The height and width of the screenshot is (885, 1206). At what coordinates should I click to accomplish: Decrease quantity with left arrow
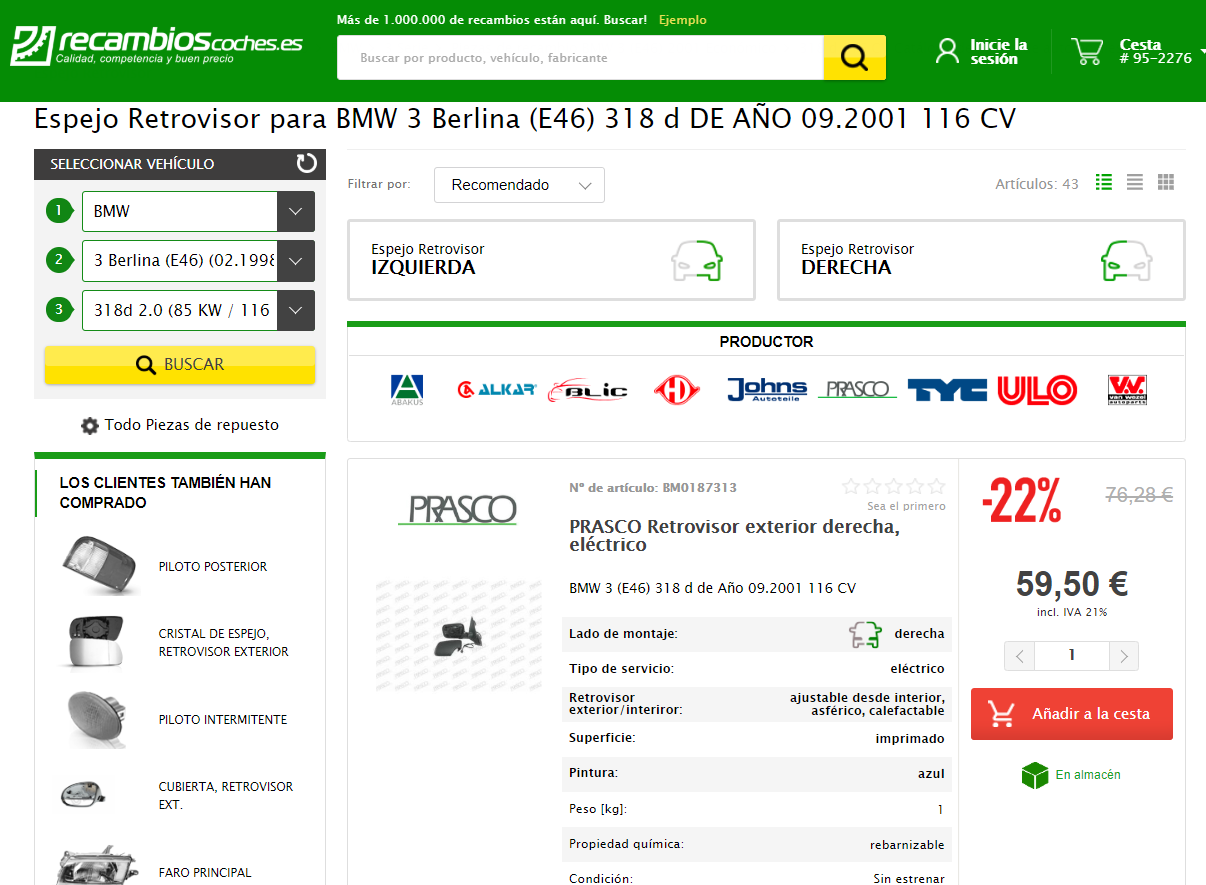point(1019,656)
